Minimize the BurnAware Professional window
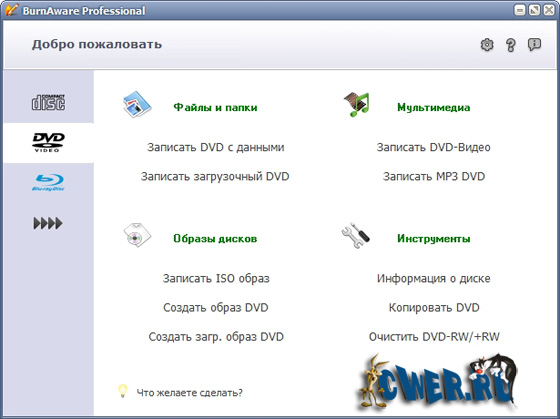560x419 pixels. coord(520,10)
